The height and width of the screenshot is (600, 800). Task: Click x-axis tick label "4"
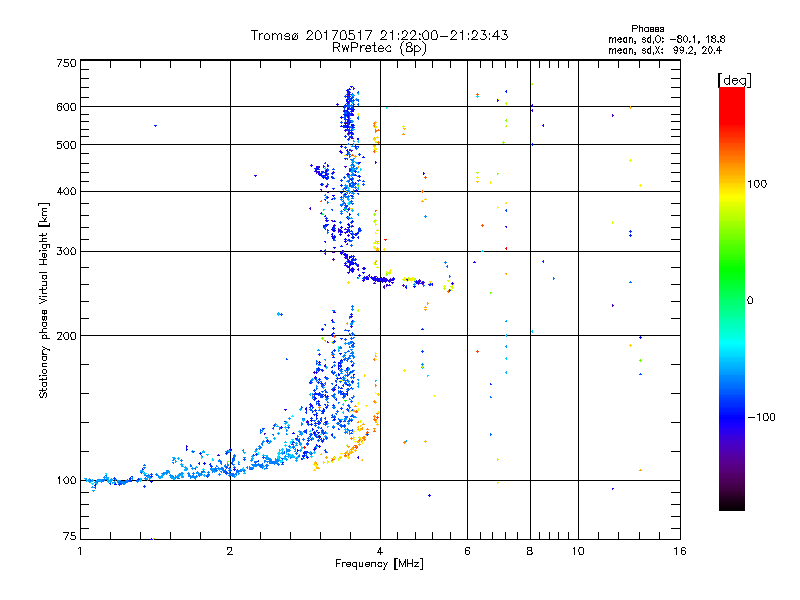point(380,551)
